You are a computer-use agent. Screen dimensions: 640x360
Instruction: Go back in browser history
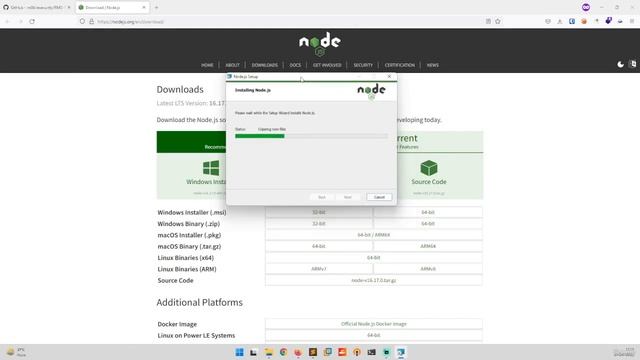click(7, 21)
